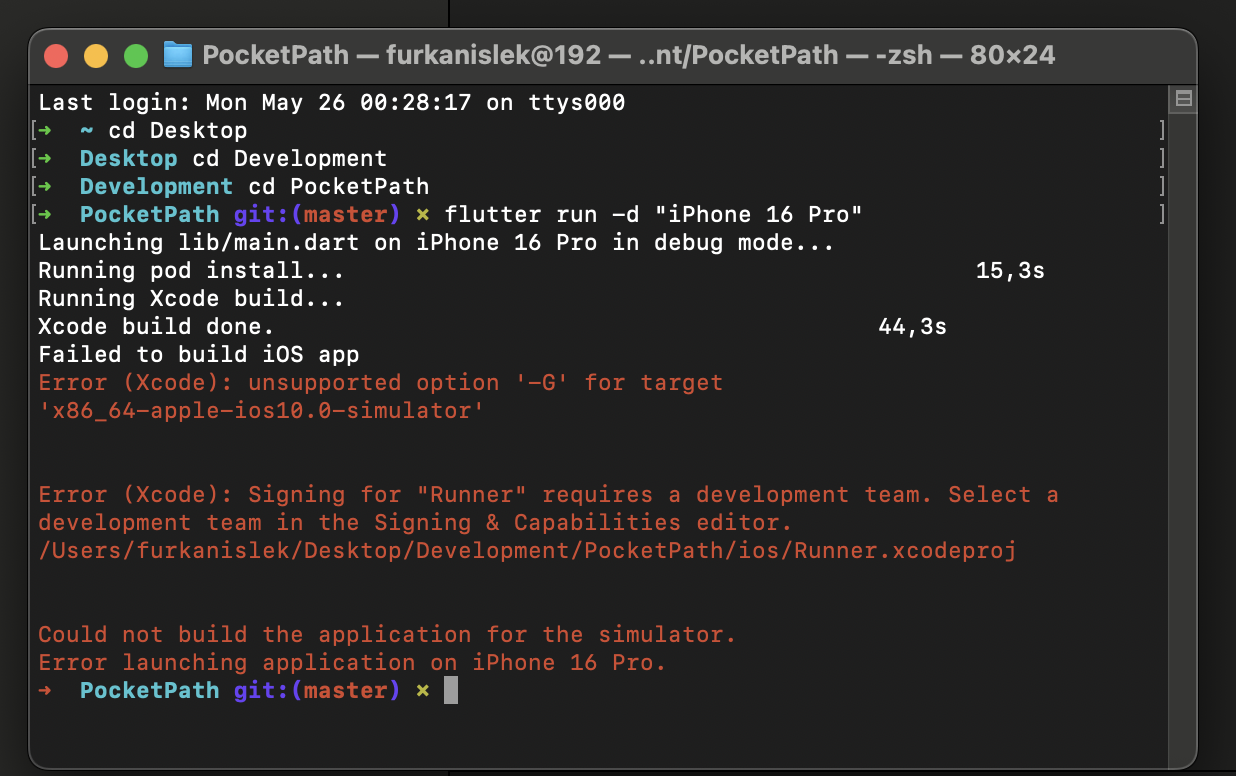Screen dimensions: 1236x776
Task: Click the split-pane icon at top right
Action: 1182,98
